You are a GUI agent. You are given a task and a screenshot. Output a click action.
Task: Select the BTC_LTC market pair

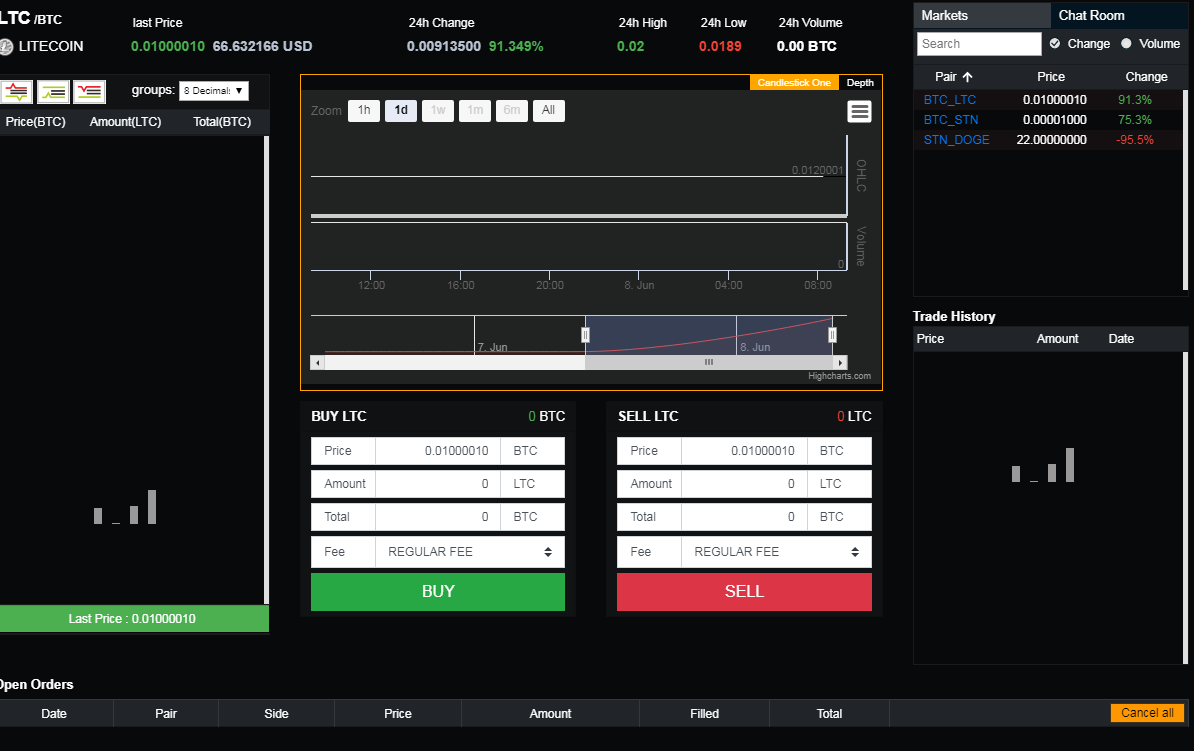click(x=950, y=100)
